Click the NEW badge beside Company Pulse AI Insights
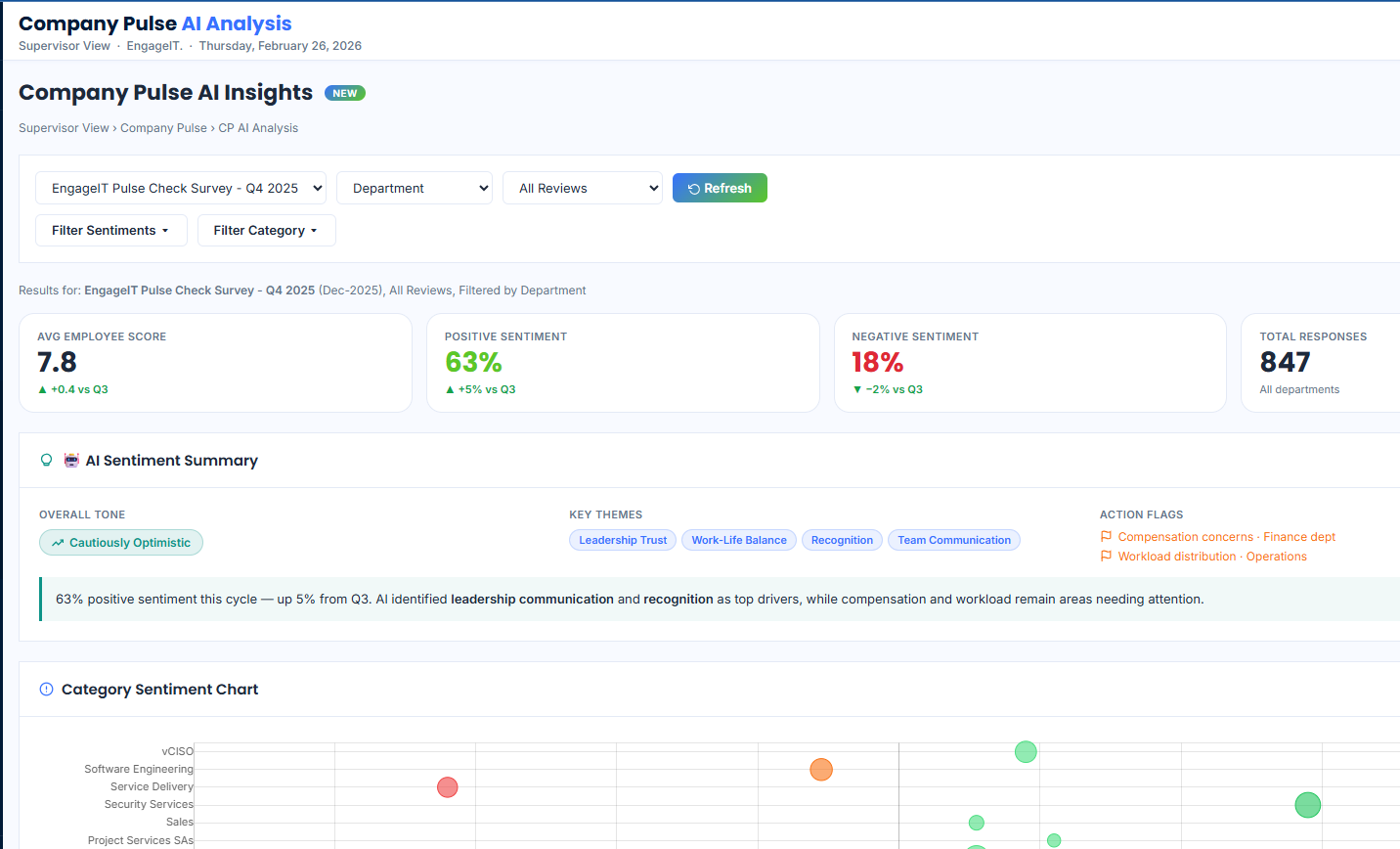The width and height of the screenshot is (1400, 849). [345, 93]
